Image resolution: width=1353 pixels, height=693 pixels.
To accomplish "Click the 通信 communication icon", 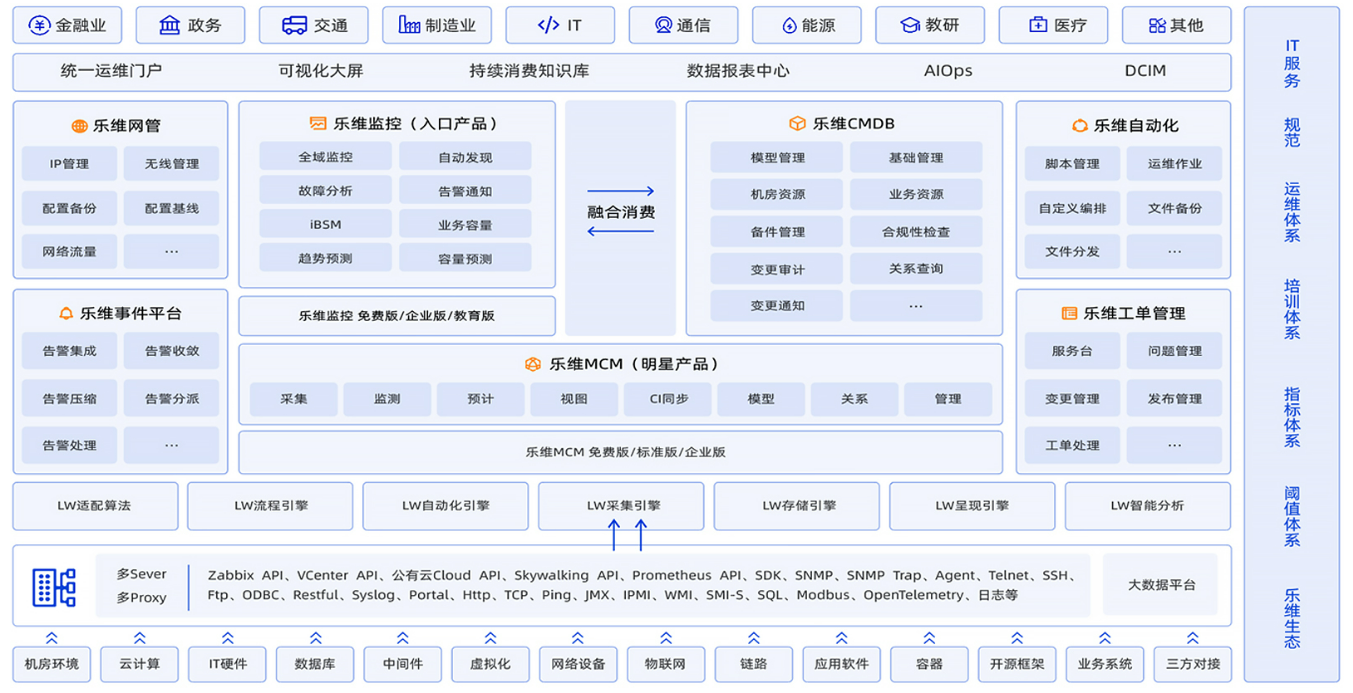I will click(663, 25).
